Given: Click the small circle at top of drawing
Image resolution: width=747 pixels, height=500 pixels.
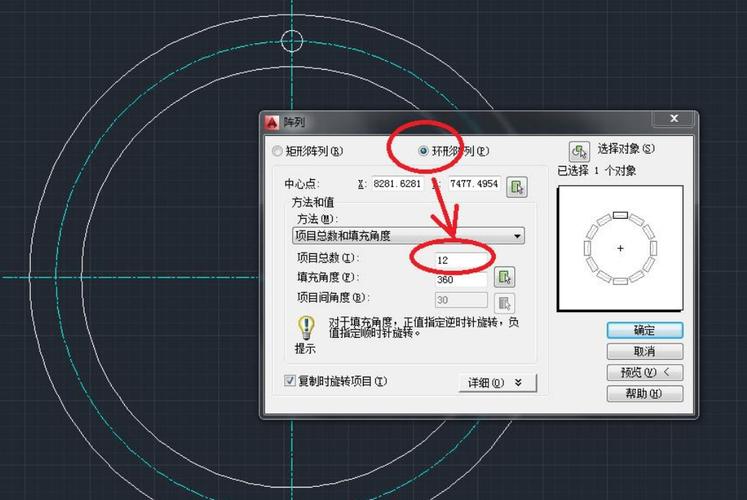Looking at the screenshot, I should point(292,41).
